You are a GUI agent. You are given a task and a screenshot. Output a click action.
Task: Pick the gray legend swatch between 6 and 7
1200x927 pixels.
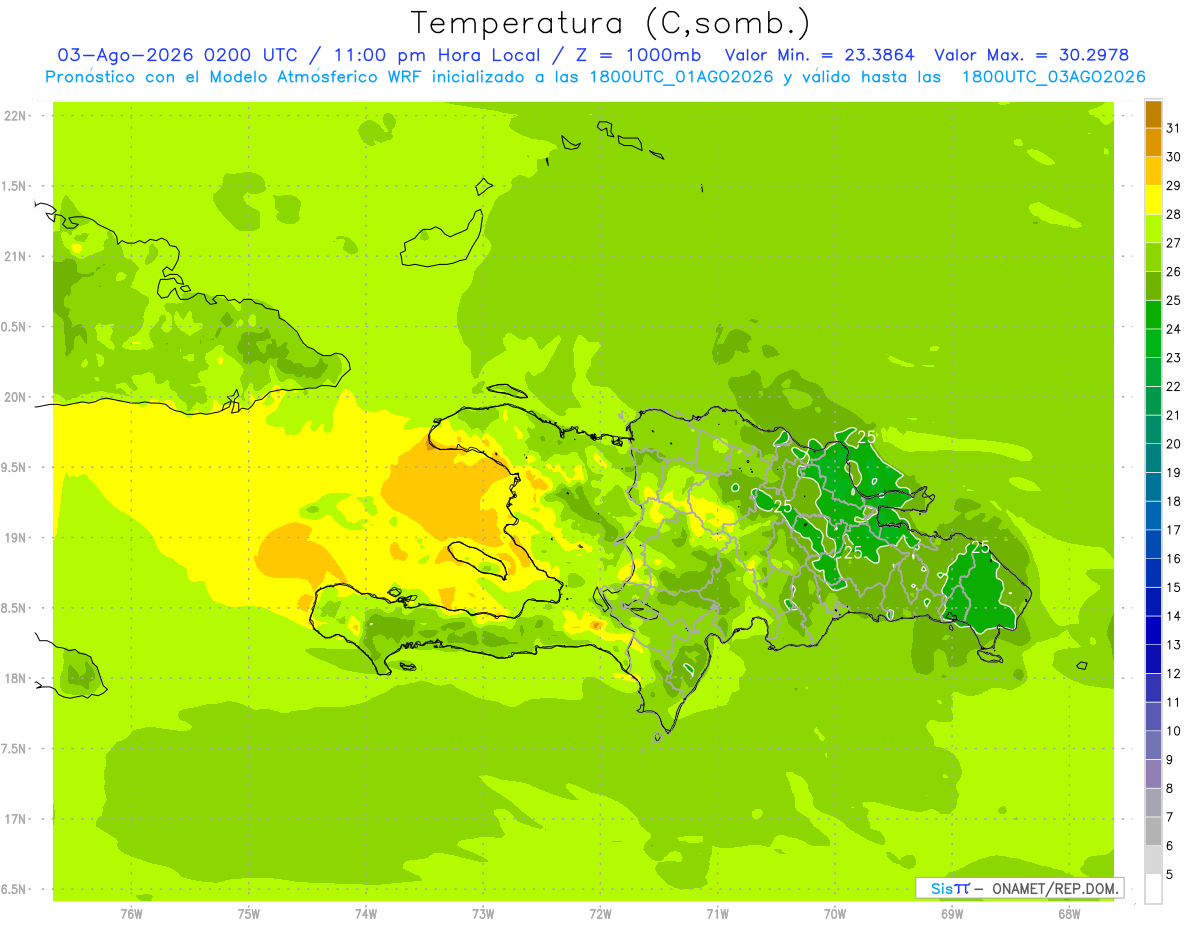pos(1153,831)
